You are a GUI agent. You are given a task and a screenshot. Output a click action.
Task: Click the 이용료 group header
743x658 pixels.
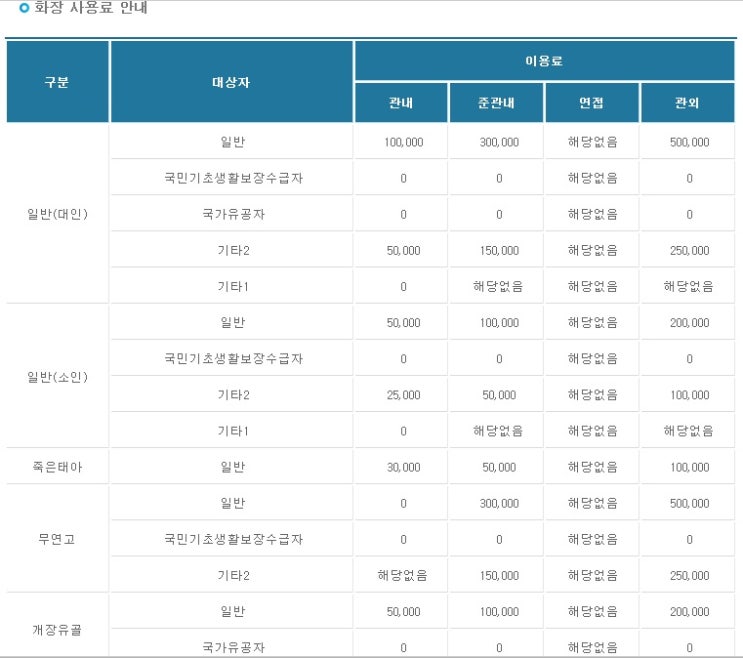(x=544, y=61)
